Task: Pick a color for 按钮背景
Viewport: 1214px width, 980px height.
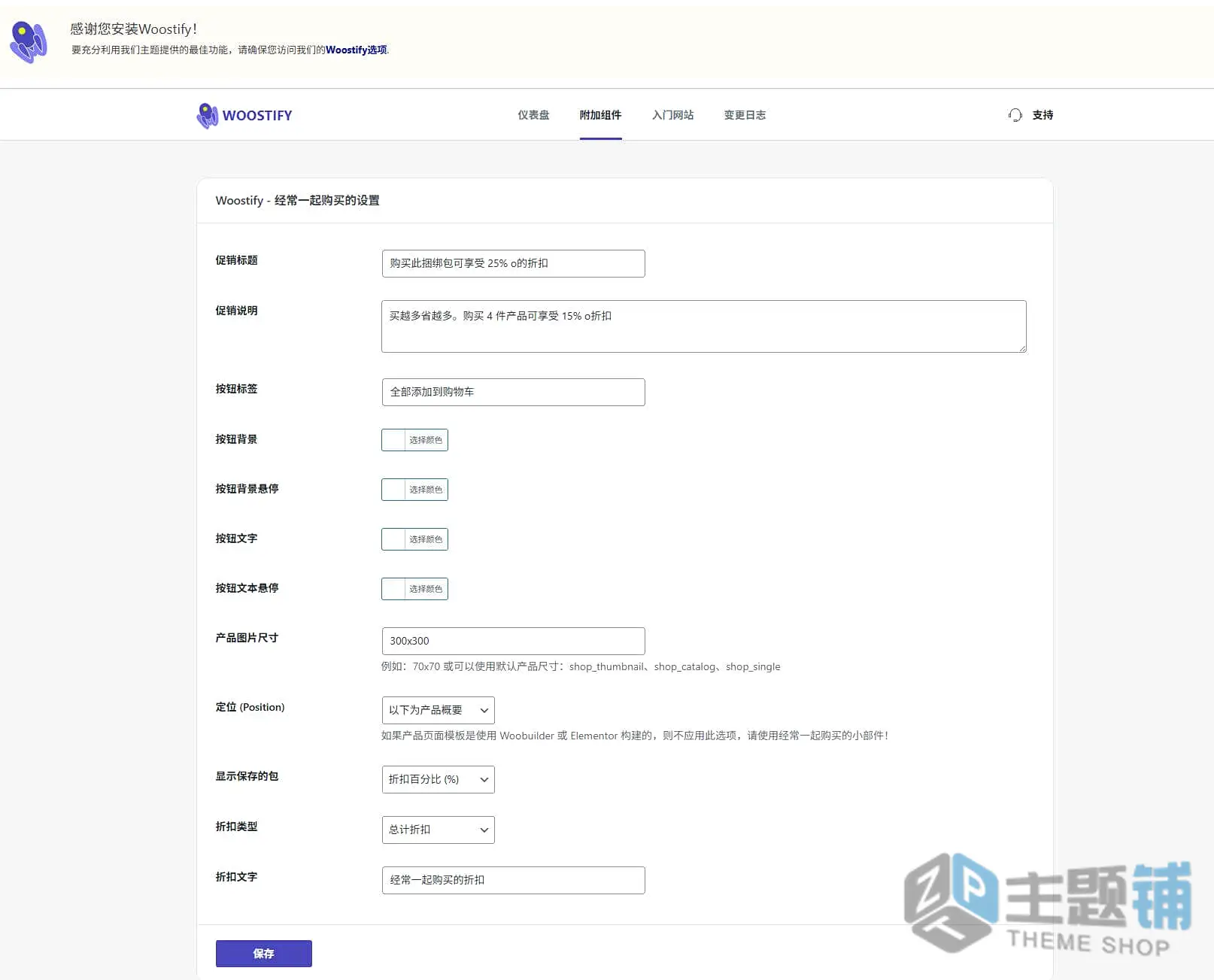Action: pos(414,440)
